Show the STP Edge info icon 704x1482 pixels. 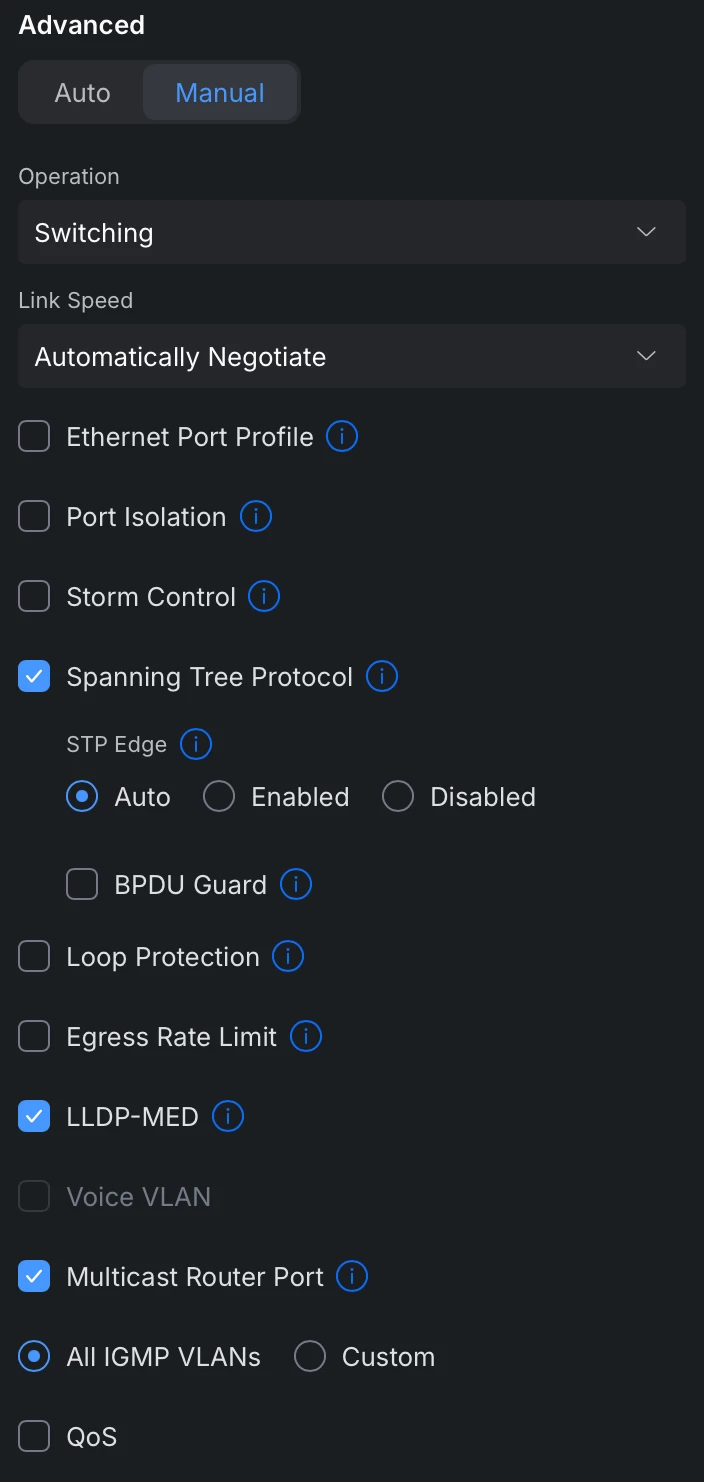click(x=196, y=744)
